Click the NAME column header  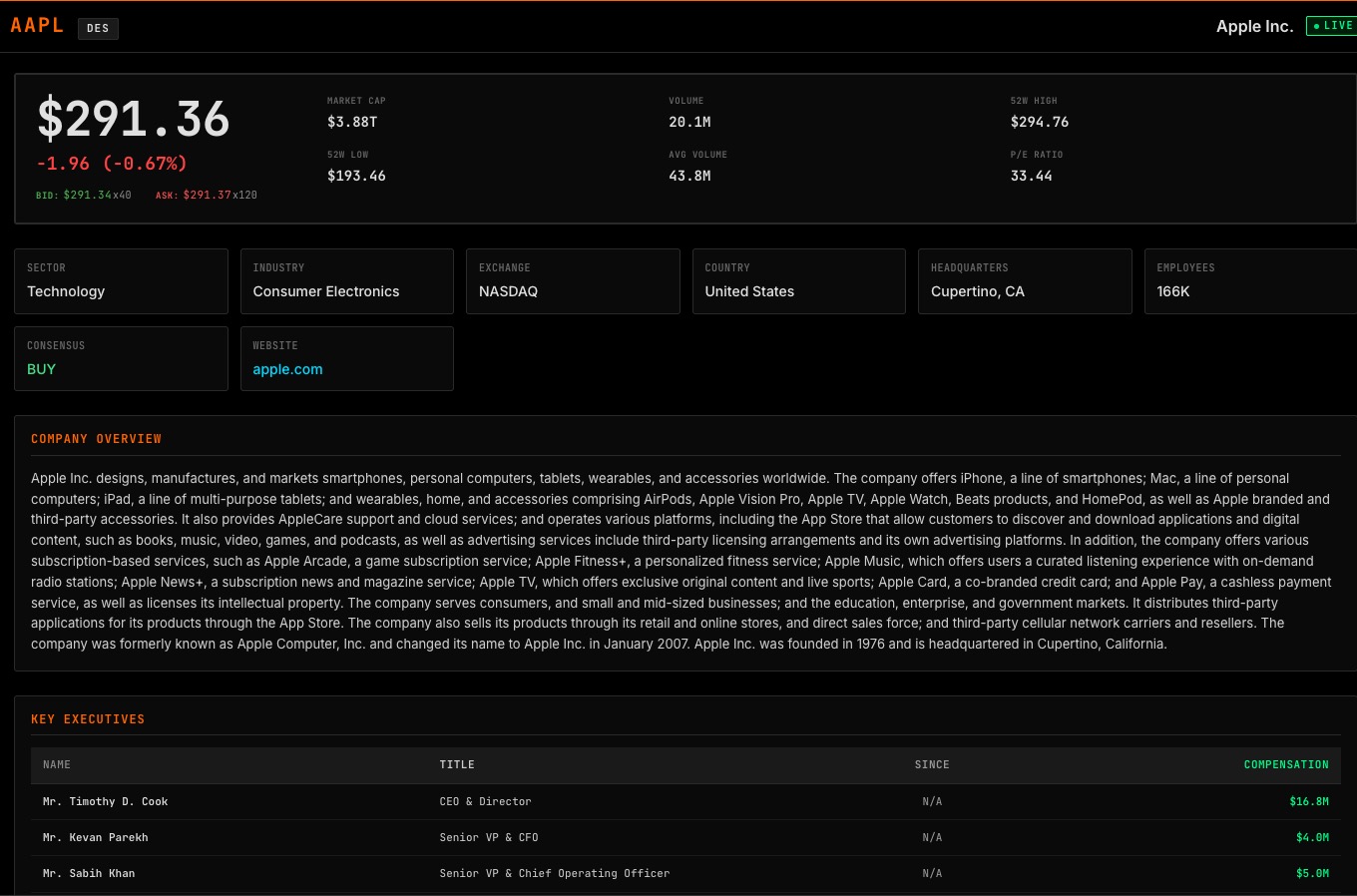tap(57, 765)
